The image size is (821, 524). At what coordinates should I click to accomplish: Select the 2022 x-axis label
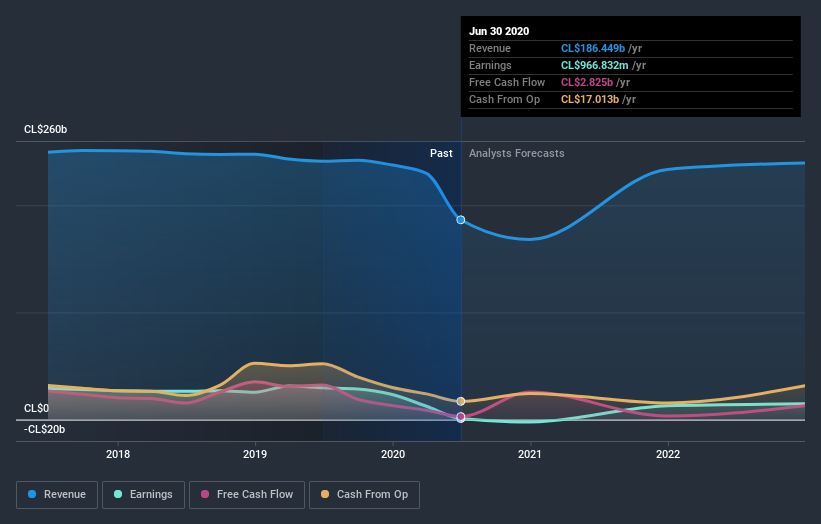coord(668,454)
